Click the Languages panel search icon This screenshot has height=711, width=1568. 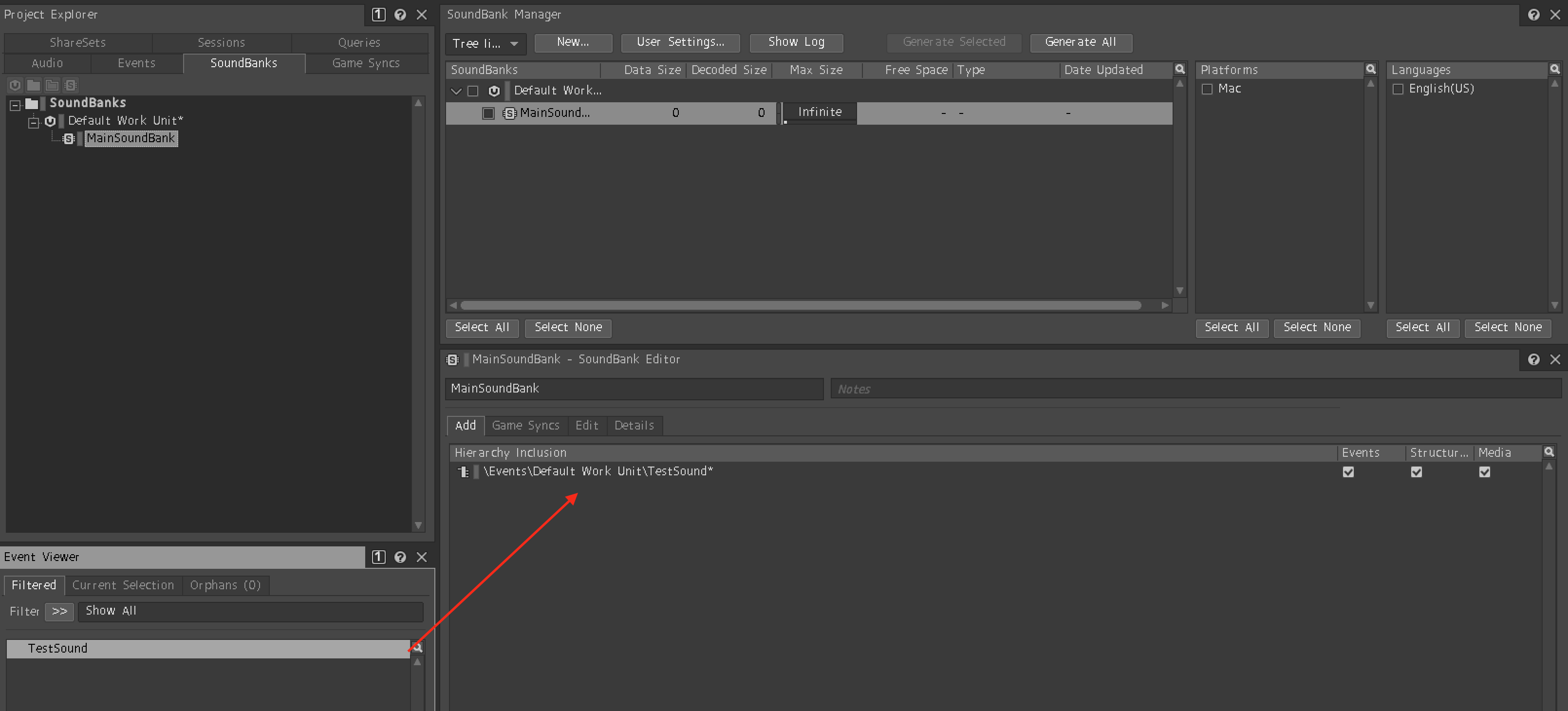[x=1554, y=69]
